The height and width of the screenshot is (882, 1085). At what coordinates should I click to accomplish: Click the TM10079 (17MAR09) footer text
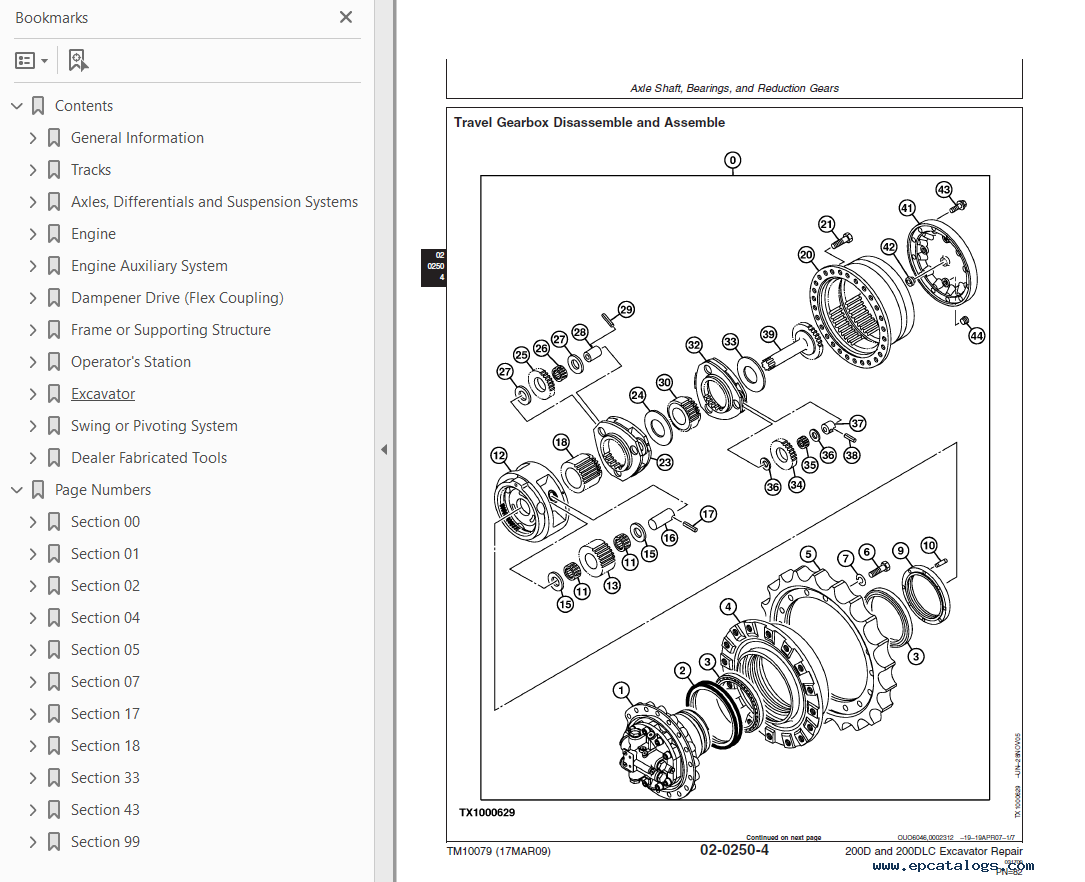coord(499,852)
